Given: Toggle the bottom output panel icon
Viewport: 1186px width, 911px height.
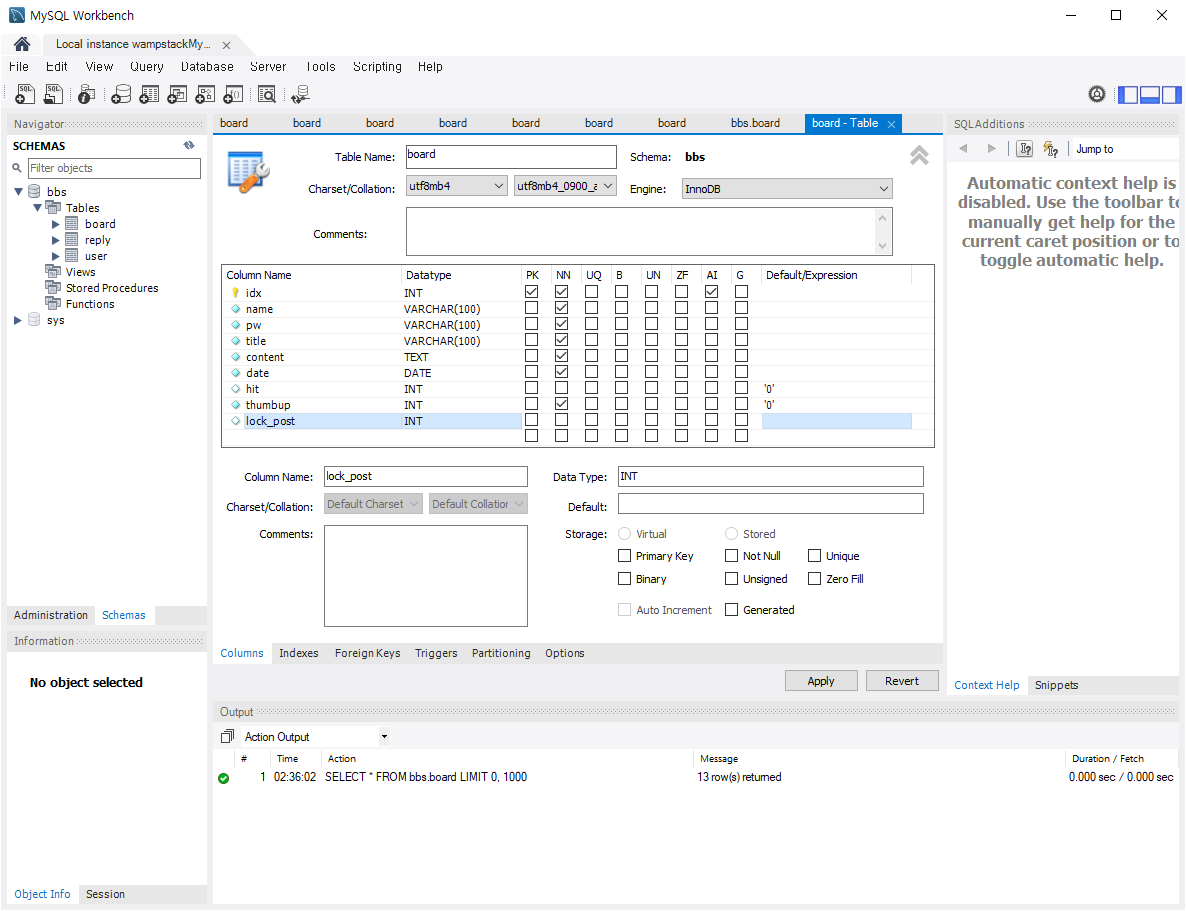Looking at the screenshot, I should (1150, 95).
